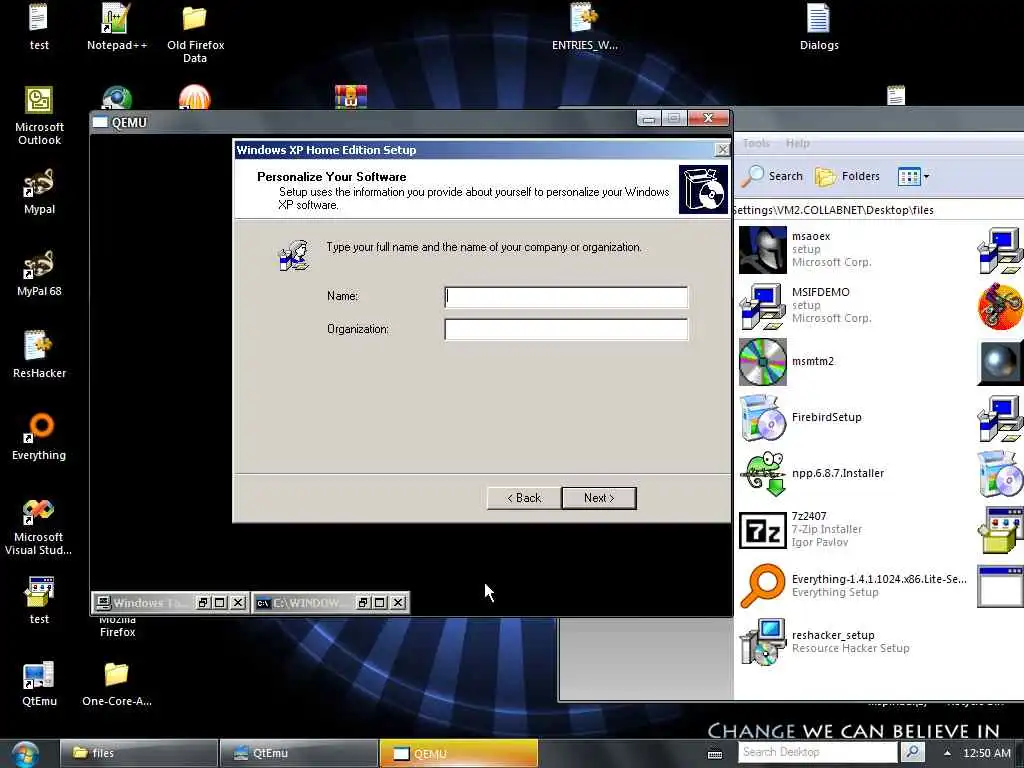Open on-screen keyboard tray icon
Viewport: 1024px width, 768px height.
coord(715,754)
